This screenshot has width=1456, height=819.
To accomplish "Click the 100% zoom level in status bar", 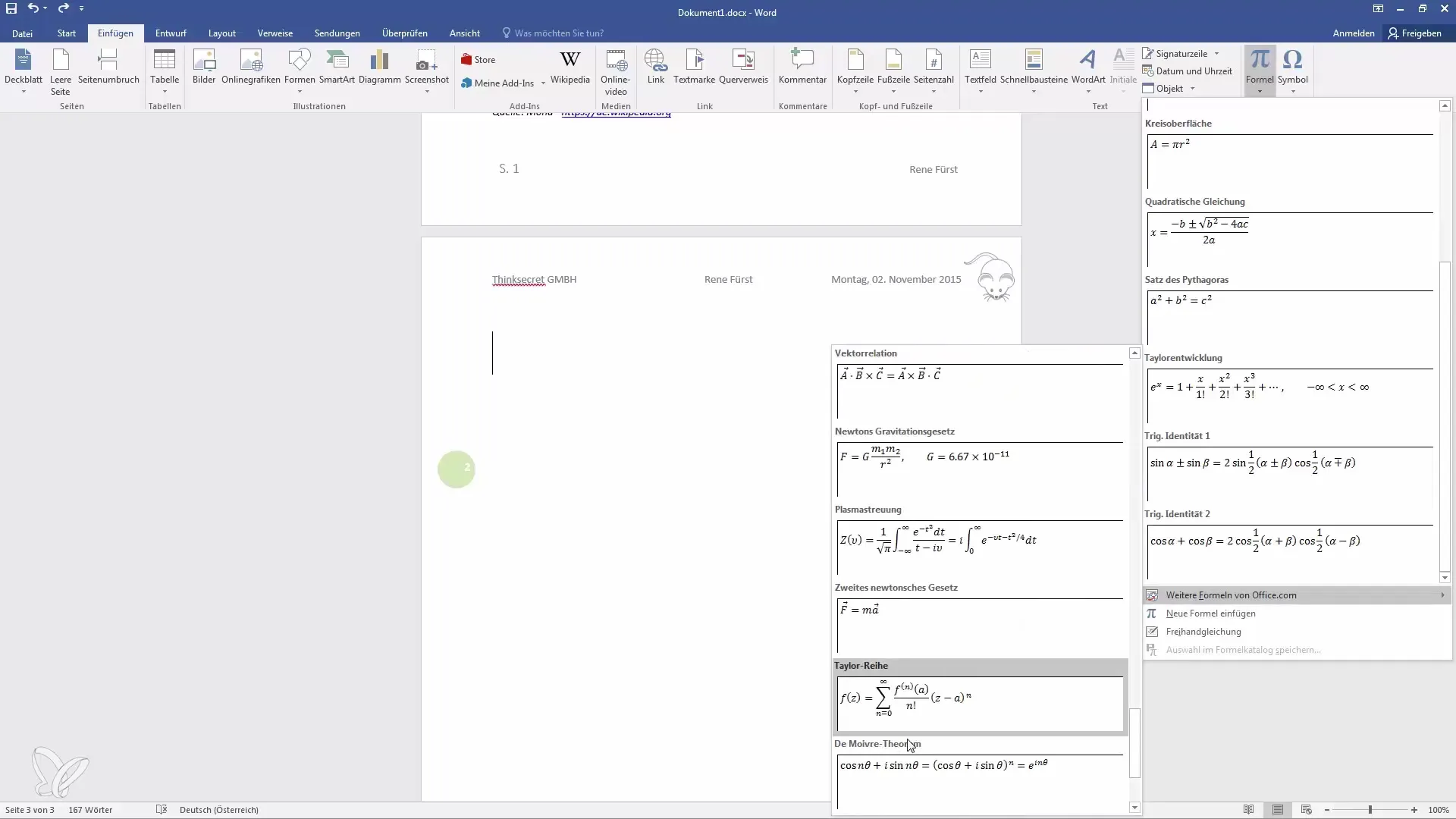I will (1439, 810).
